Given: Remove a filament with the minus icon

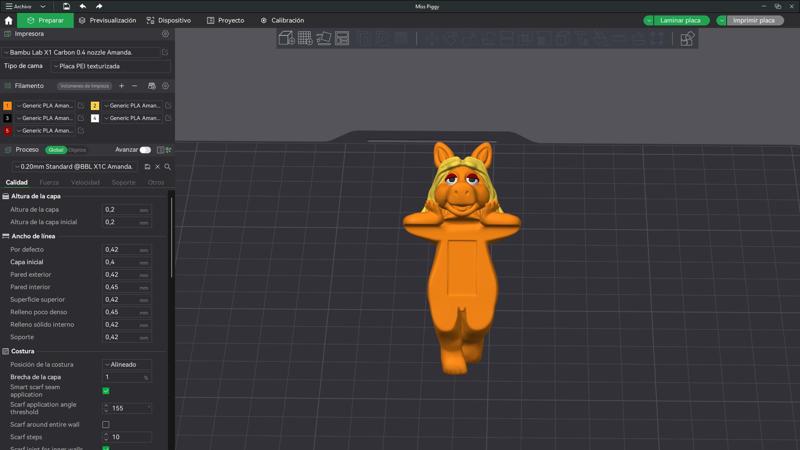Looking at the screenshot, I should (x=135, y=86).
